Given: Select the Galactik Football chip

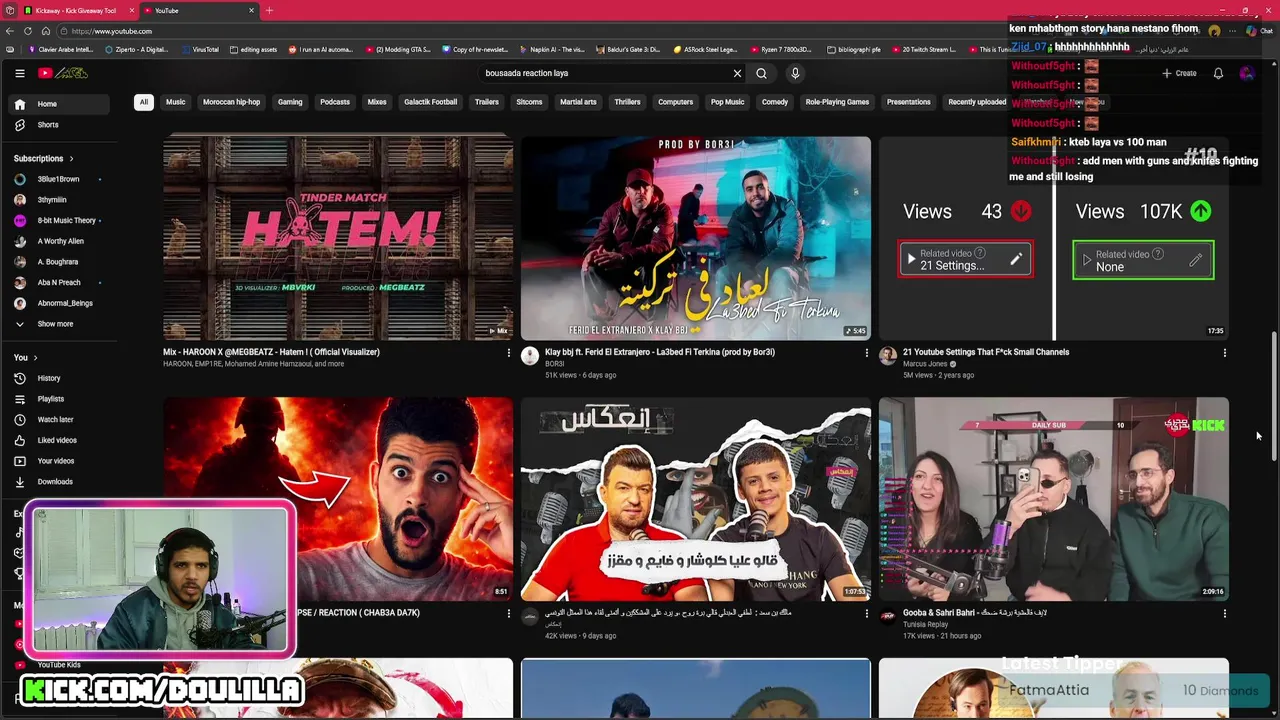Looking at the screenshot, I should point(430,102).
